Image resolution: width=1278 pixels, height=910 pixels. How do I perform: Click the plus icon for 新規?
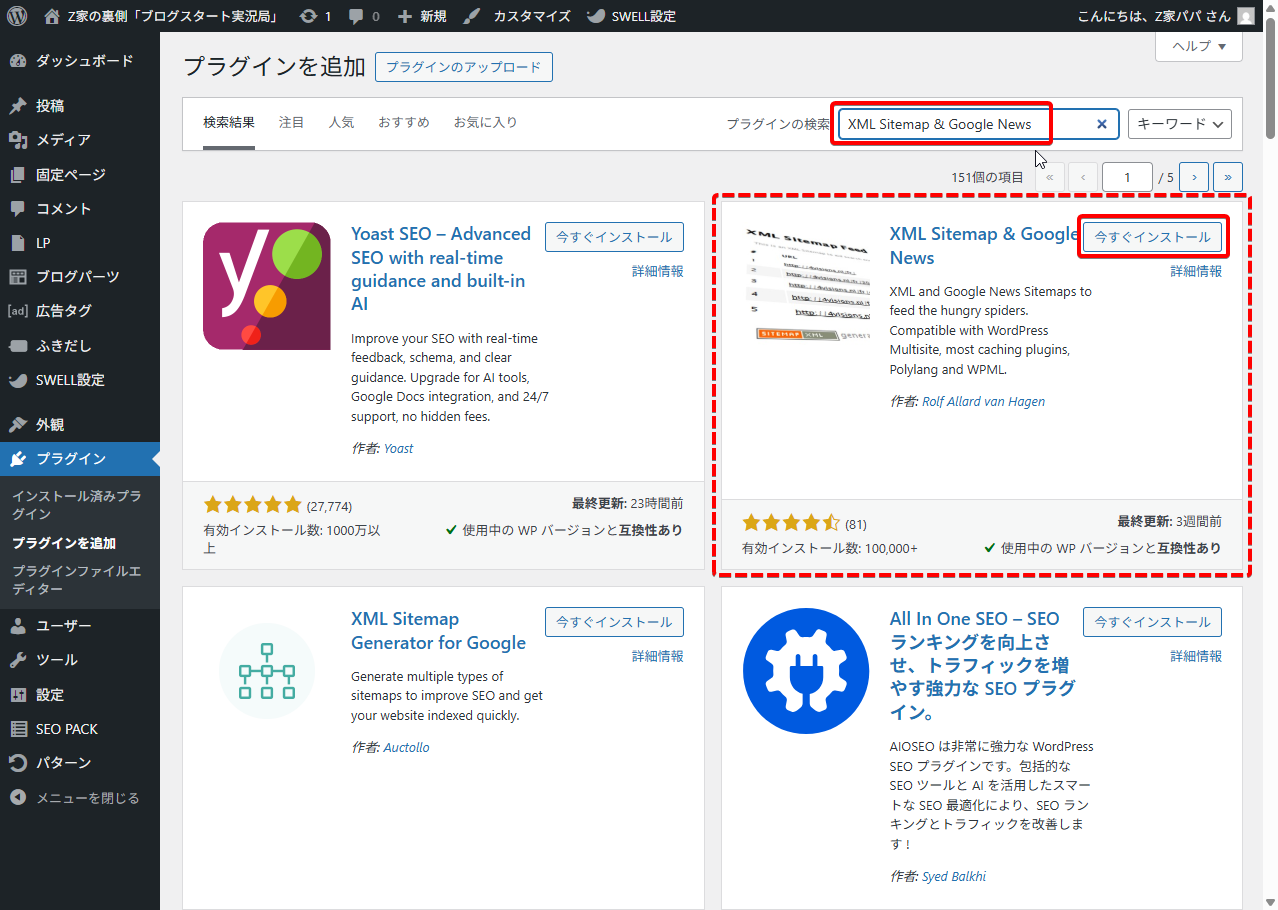tap(404, 16)
